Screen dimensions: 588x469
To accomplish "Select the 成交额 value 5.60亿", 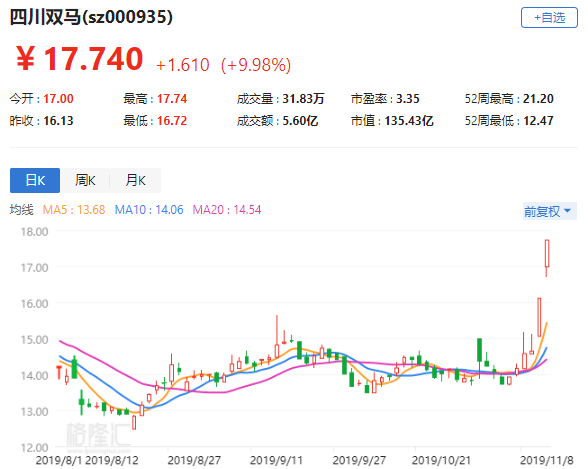I will click(300, 121).
